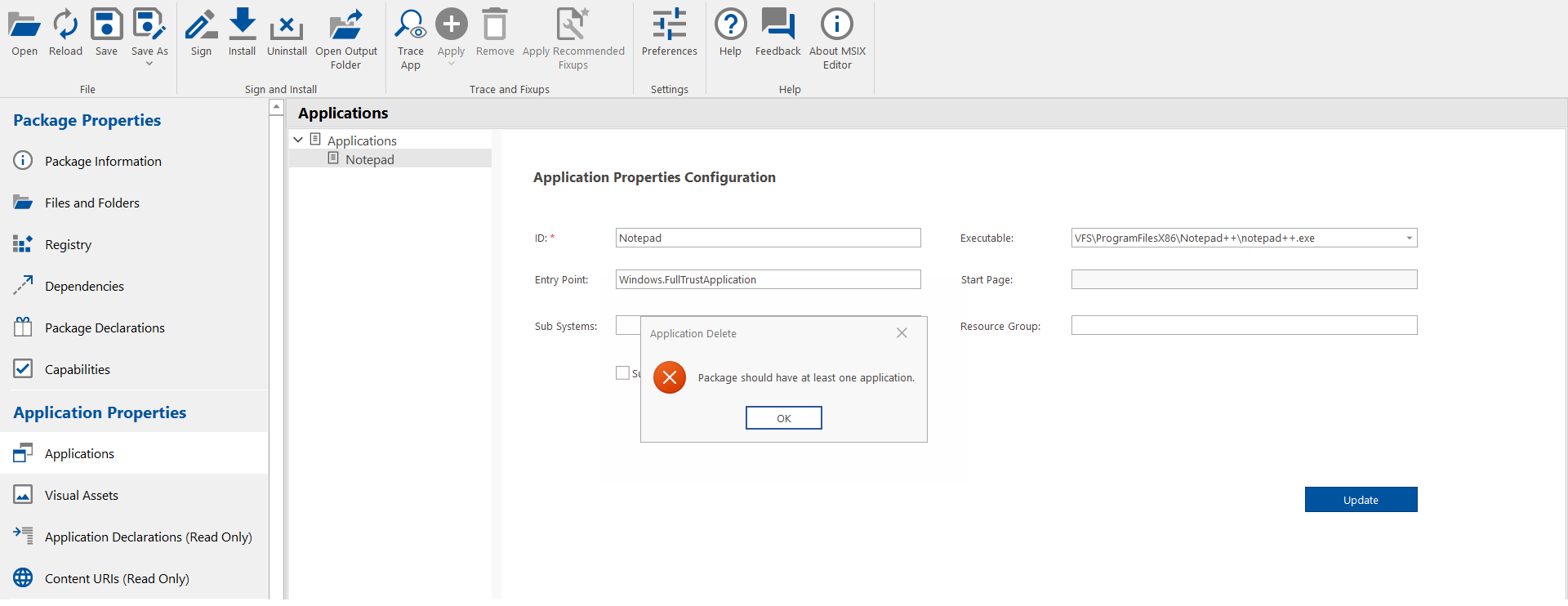Click the blue Update button
The image size is (1568, 606).
pos(1361,500)
